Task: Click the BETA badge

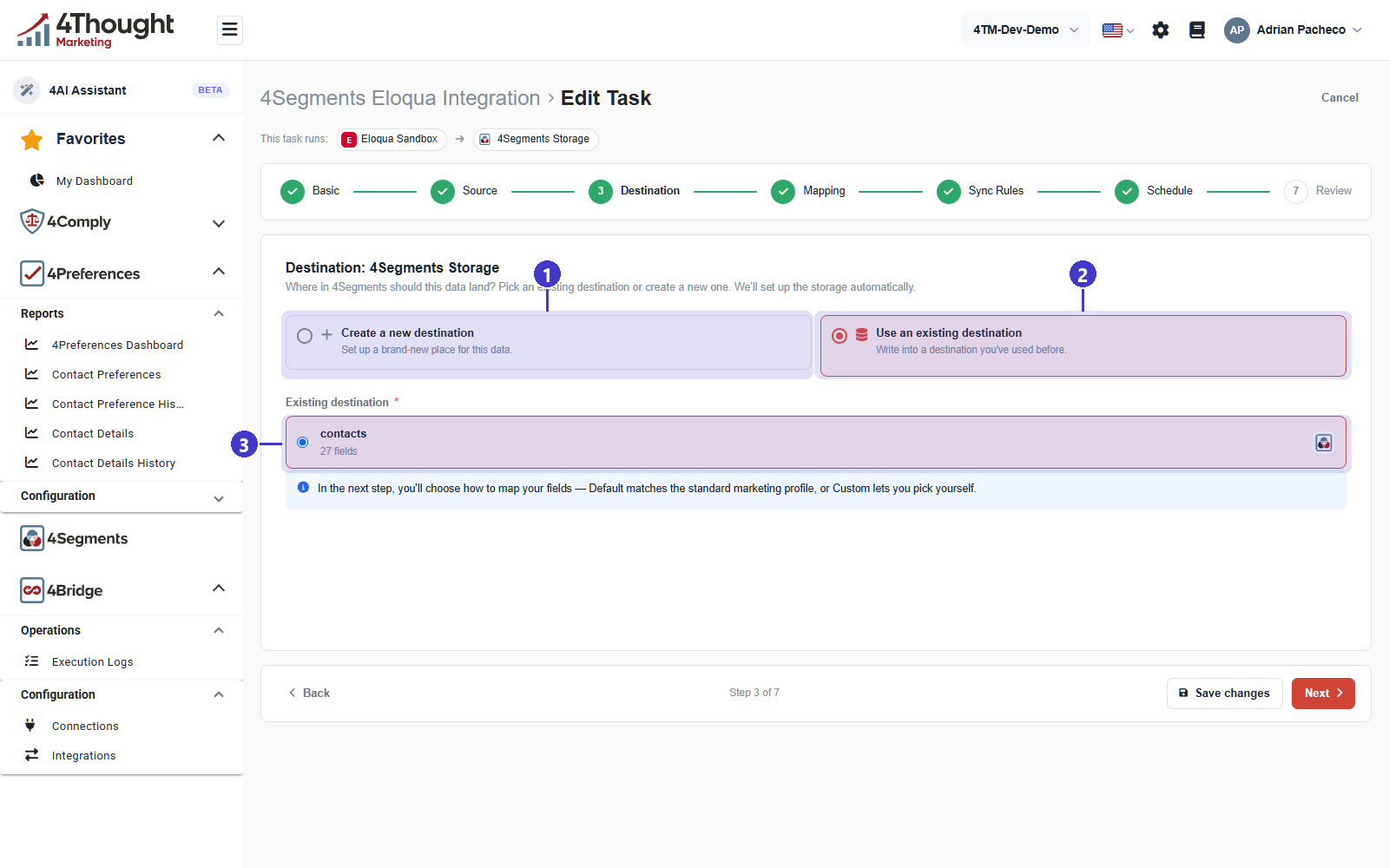Action: coord(210,90)
